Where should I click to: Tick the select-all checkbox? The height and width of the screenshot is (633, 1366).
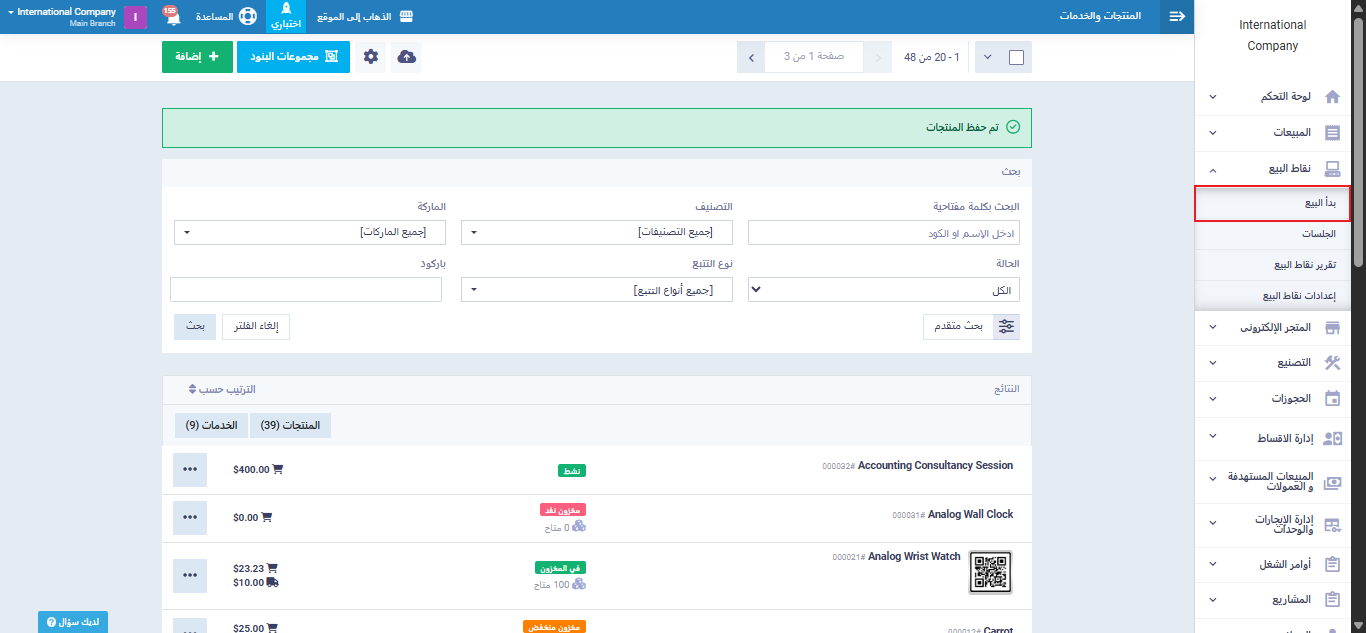pyautogui.click(x=1016, y=57)
